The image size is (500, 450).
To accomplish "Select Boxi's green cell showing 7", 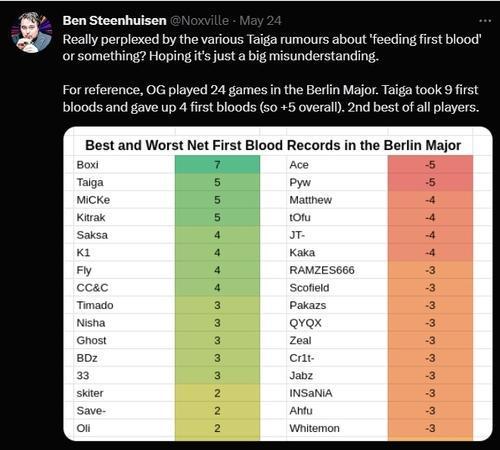I will 217,164.
